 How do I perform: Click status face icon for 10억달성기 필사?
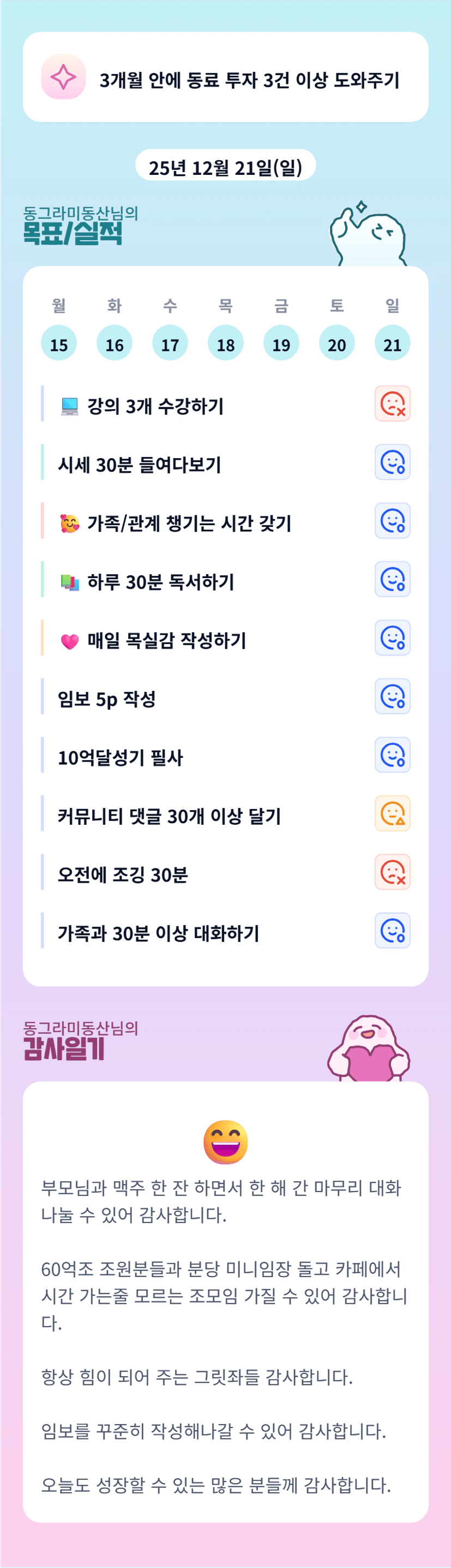click(x=392, y=755)
